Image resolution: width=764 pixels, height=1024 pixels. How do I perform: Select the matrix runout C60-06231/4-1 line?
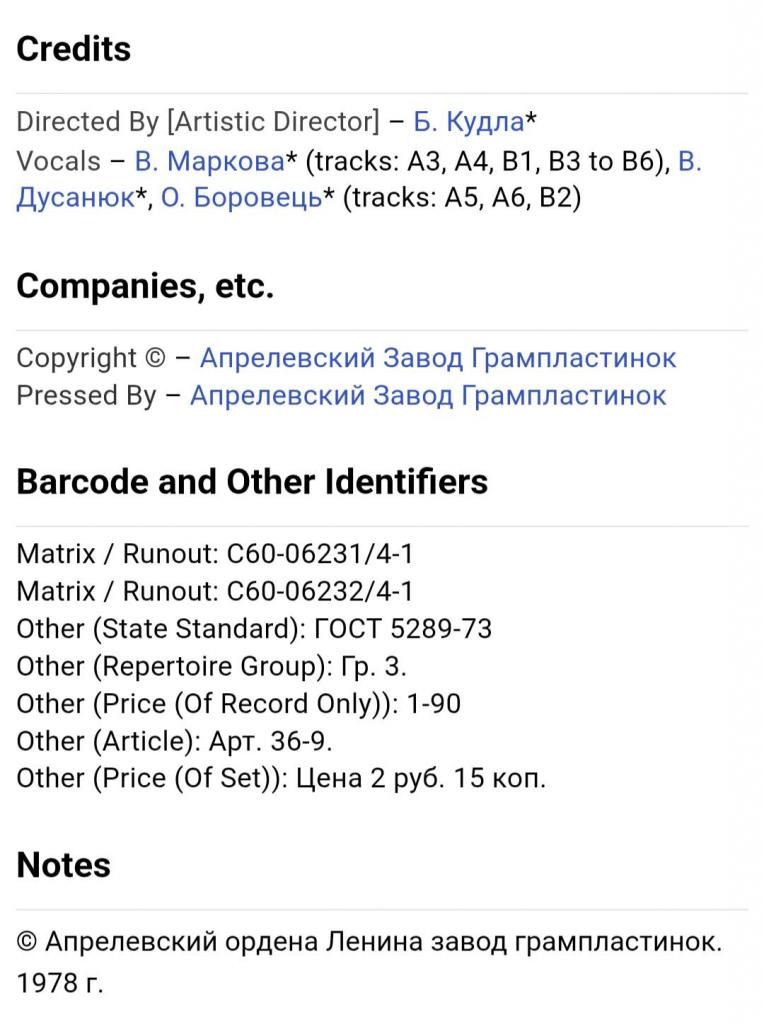point(215,553)
